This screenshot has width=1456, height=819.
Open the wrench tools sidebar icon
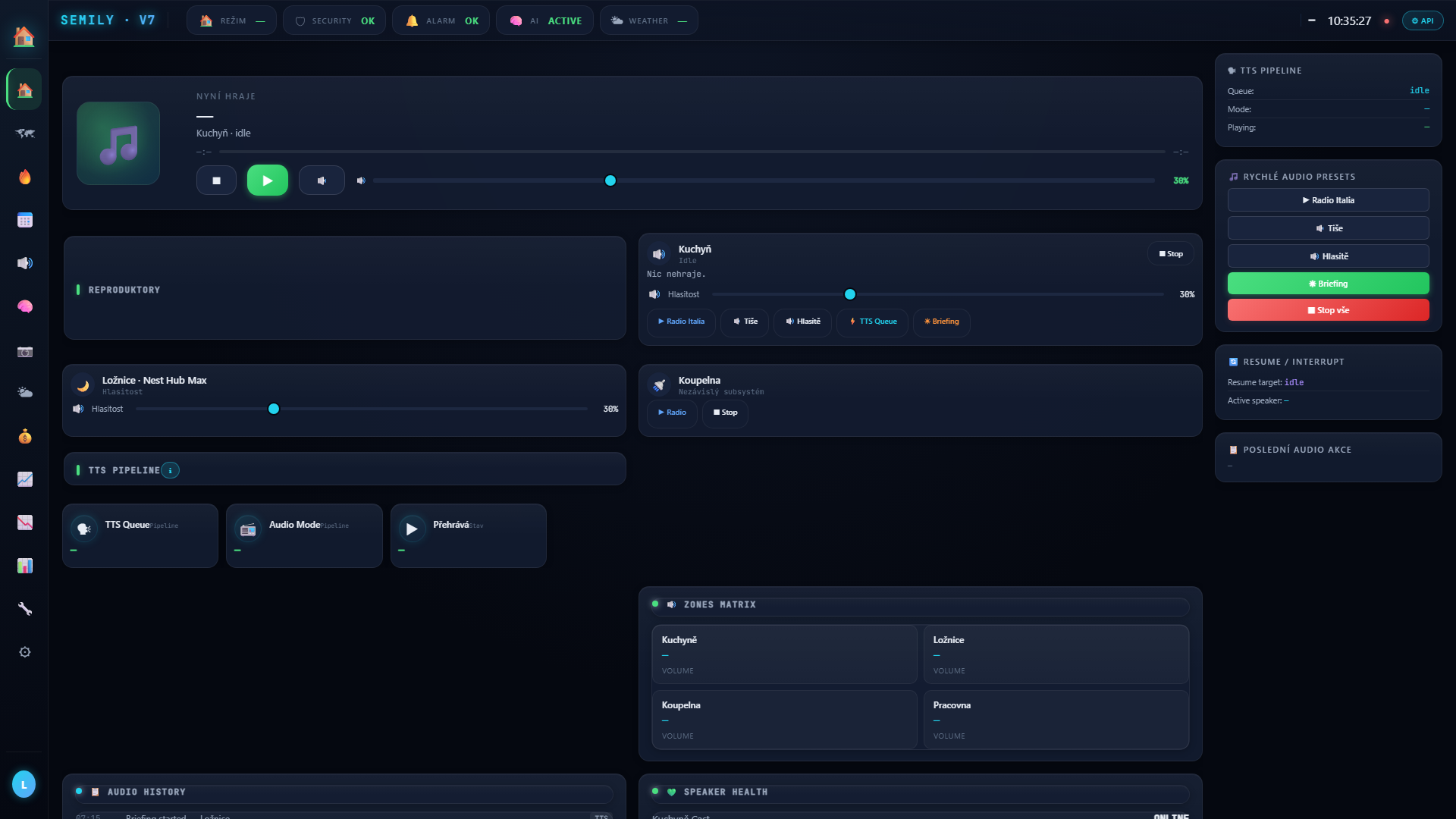point(24,609)
